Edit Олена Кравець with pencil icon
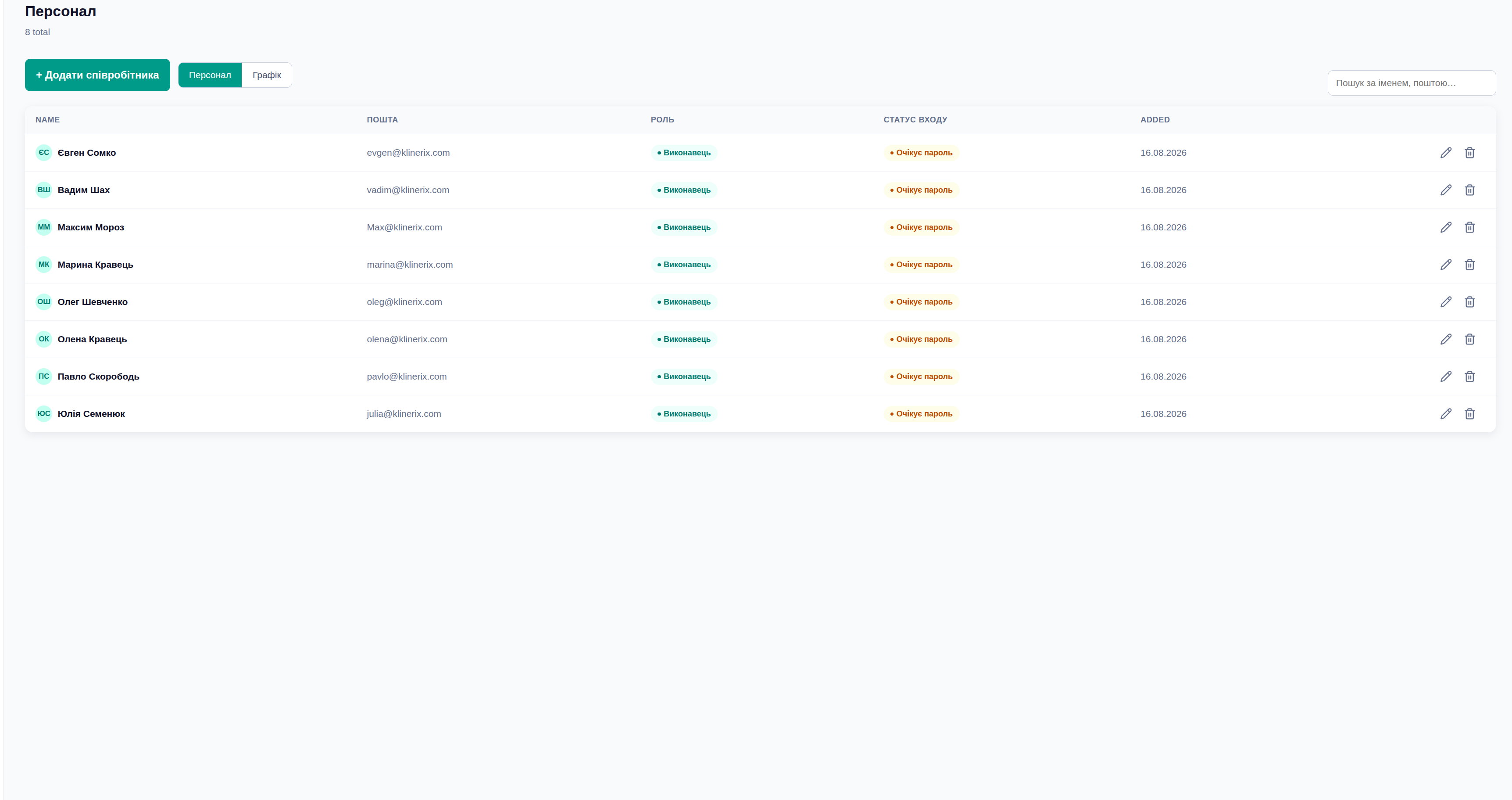The image size is (1512, 800). click(1446, 339)
